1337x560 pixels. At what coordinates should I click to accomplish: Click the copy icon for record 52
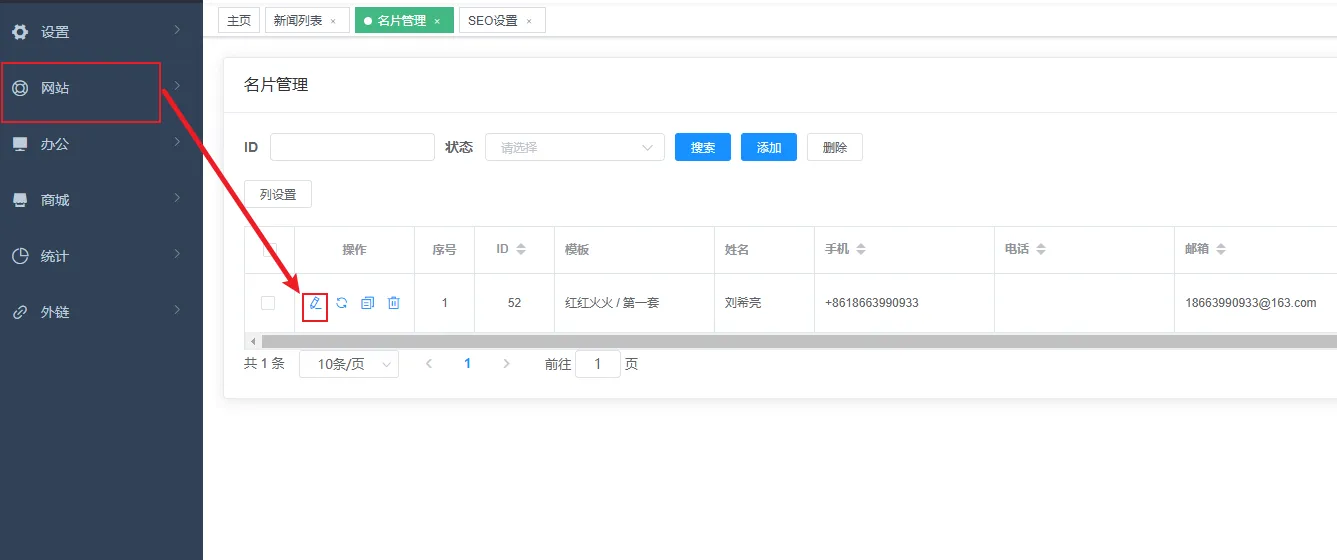367,303
